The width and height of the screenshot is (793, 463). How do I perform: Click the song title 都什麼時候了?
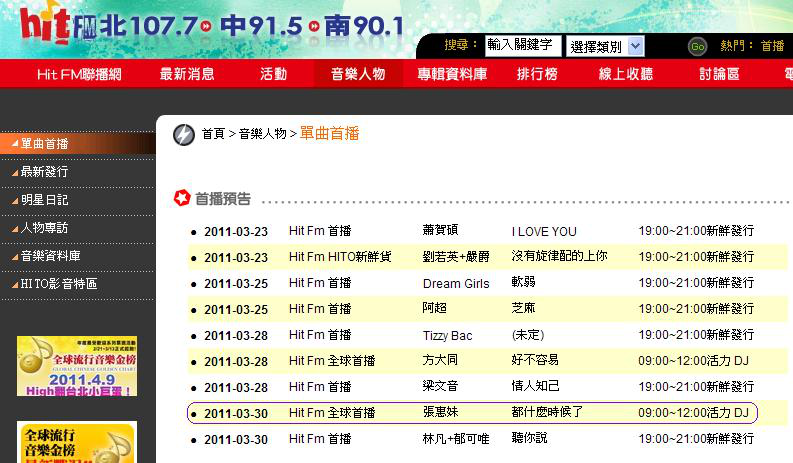[x=547, y=412]
